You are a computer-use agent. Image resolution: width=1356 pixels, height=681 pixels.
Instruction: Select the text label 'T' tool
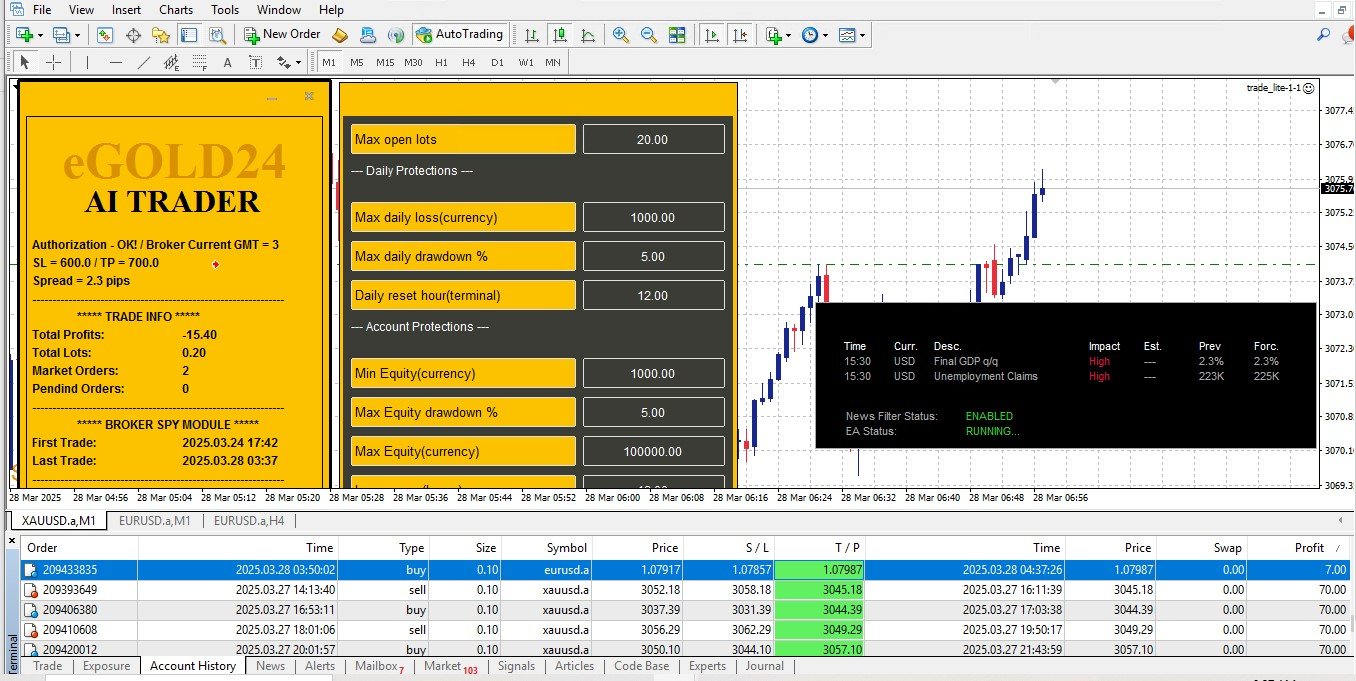pyautogui.click(x=255, y=62)
